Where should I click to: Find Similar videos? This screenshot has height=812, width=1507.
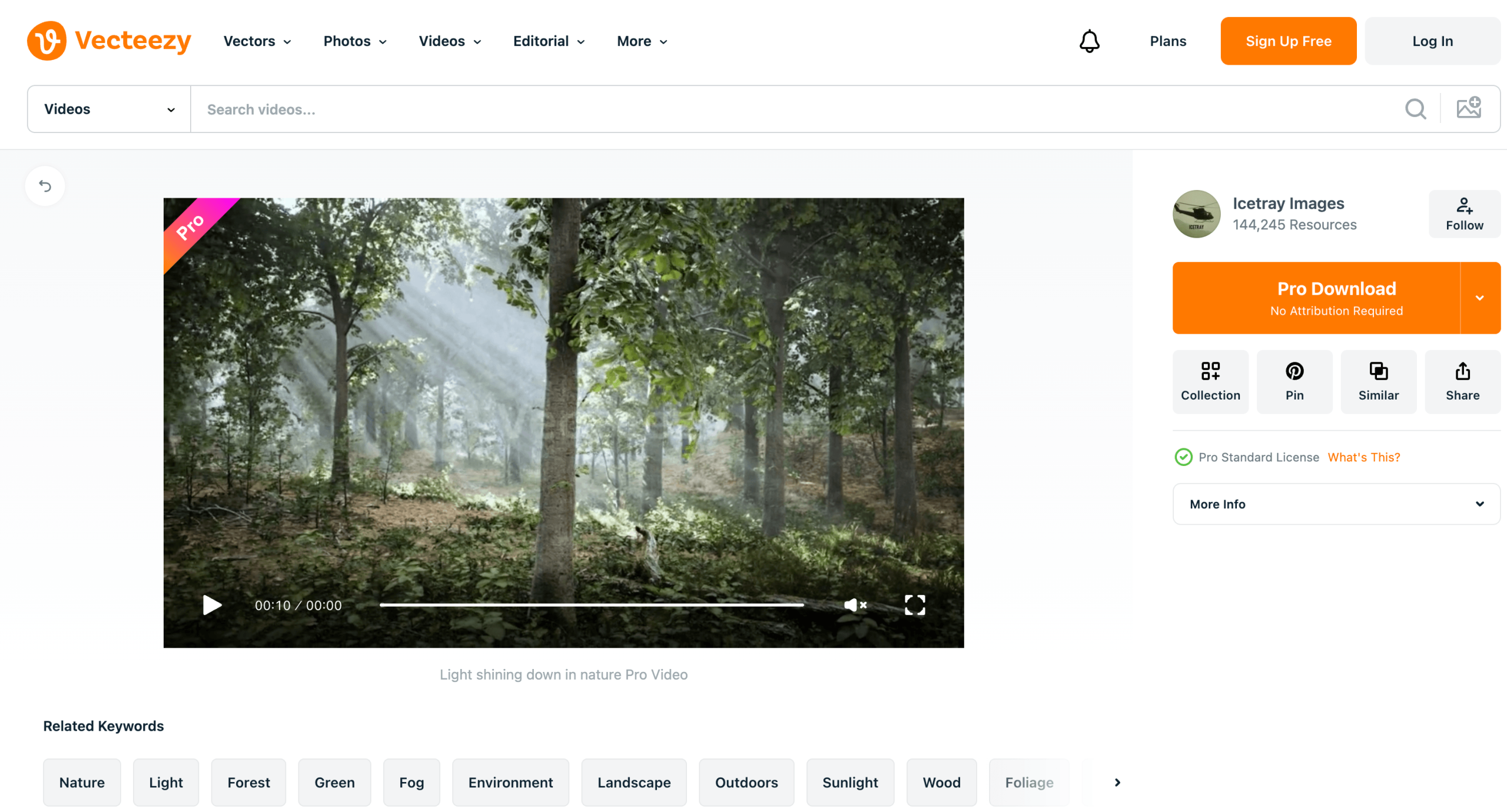pos(1378,382)
